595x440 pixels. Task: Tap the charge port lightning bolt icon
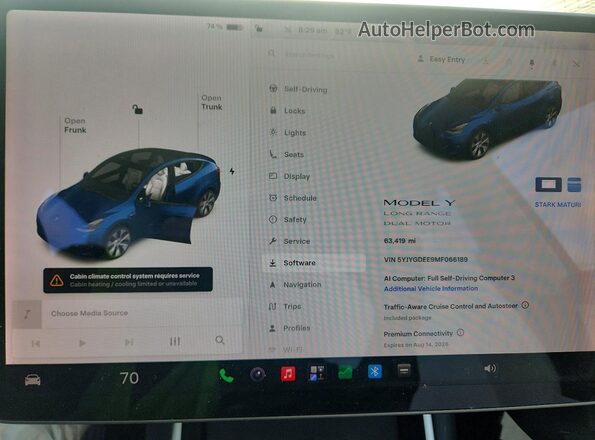click(x=232, y=171)
